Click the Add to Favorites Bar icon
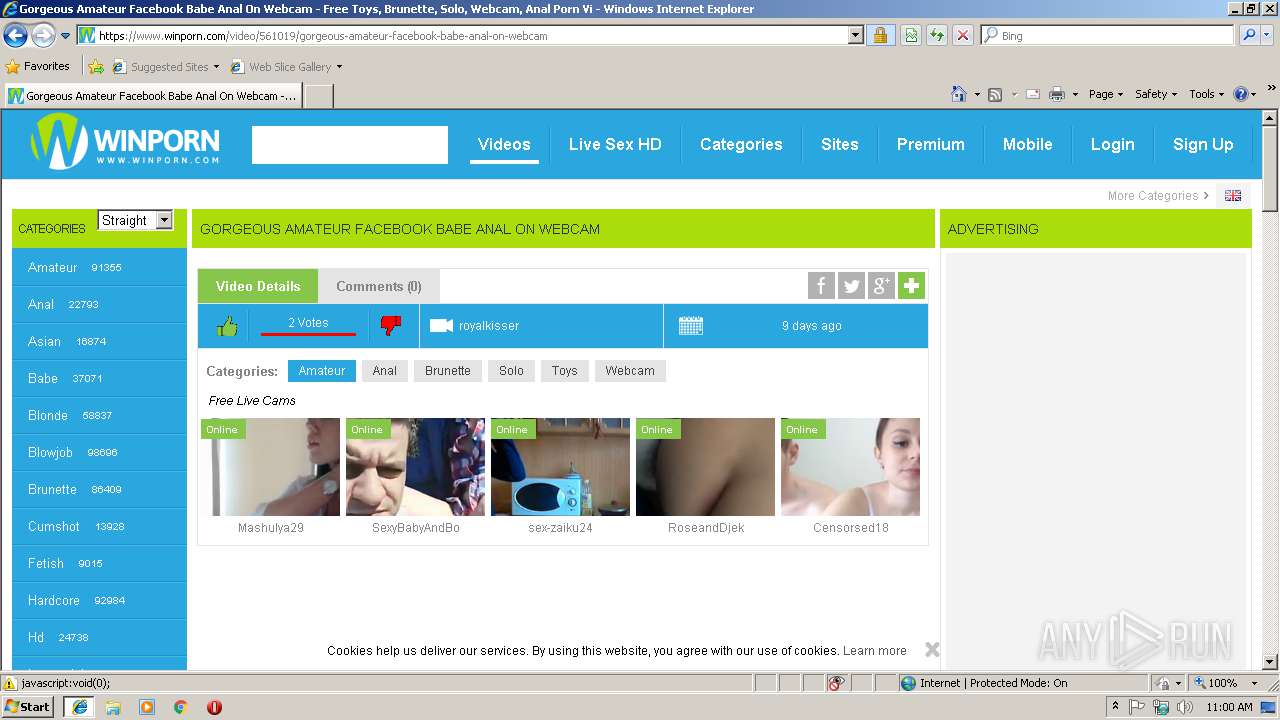The image size is (1280, 720). (96, 67)
